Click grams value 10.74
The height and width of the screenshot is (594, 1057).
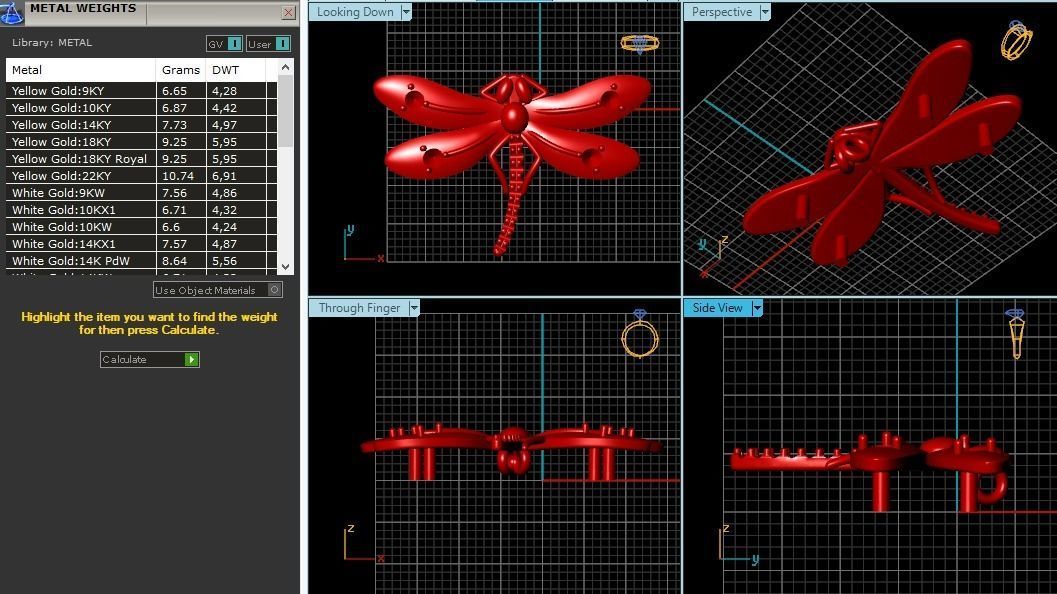click(178, 176)
